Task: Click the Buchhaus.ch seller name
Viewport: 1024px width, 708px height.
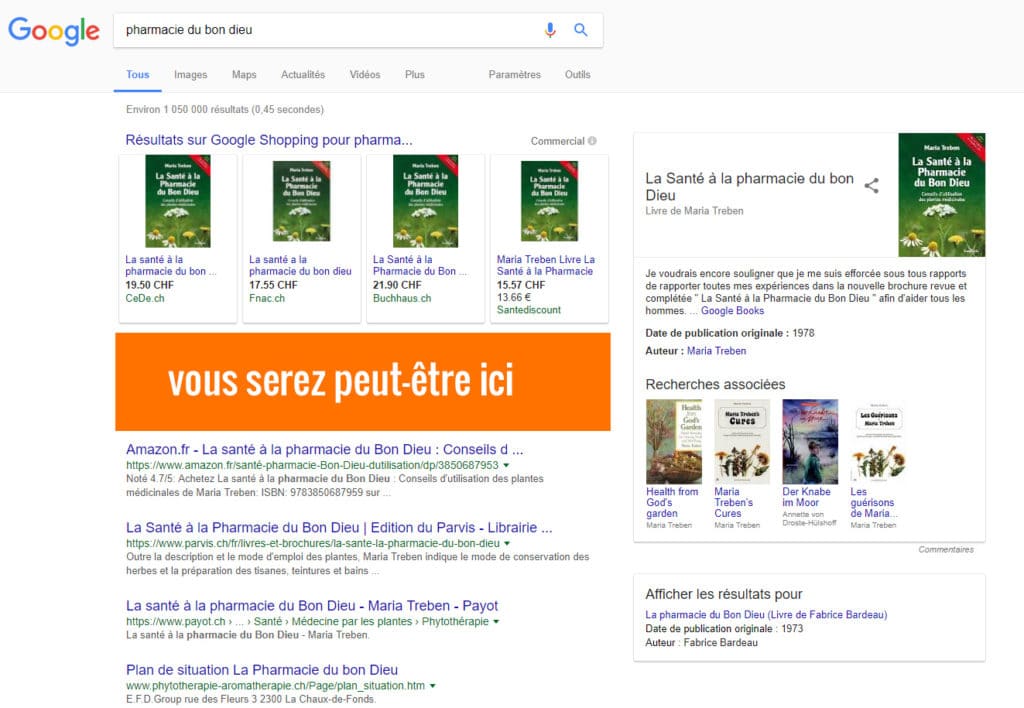Action: coord(402,298)
